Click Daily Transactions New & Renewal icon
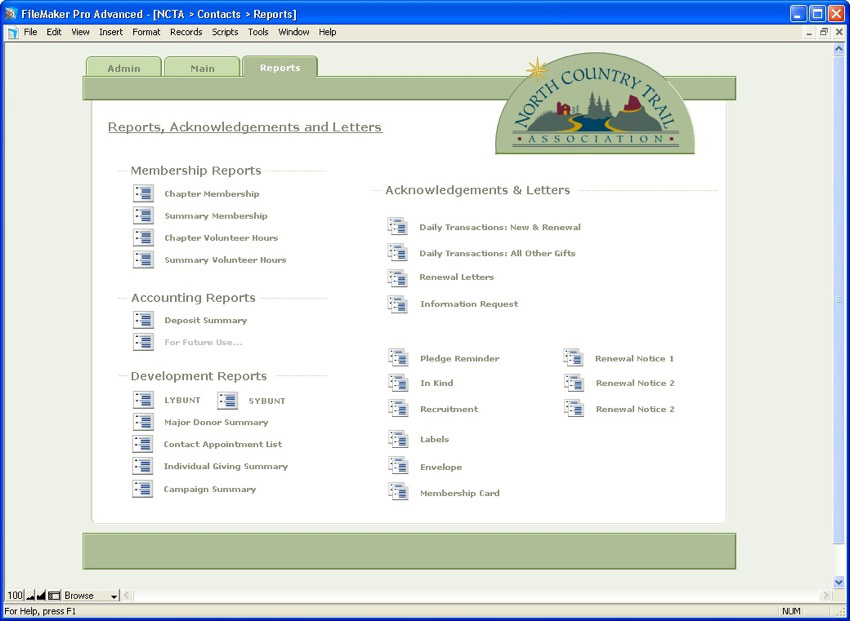Viewport: 850px width, 621px height. pyautogui.click(x=397, y=227)
